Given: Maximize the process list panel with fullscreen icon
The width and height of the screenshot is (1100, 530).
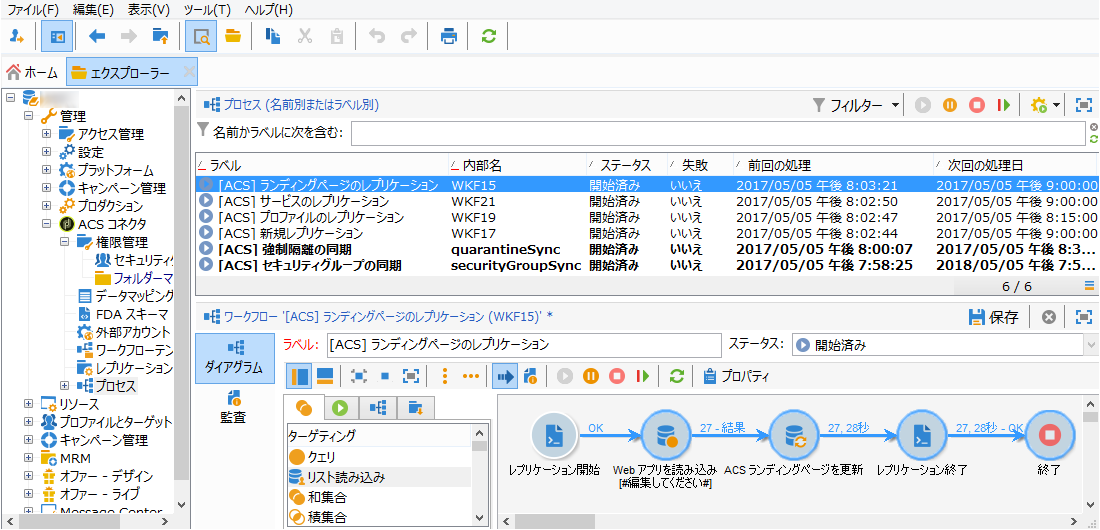Looking at the screenshot, I should click(1084, 105).
